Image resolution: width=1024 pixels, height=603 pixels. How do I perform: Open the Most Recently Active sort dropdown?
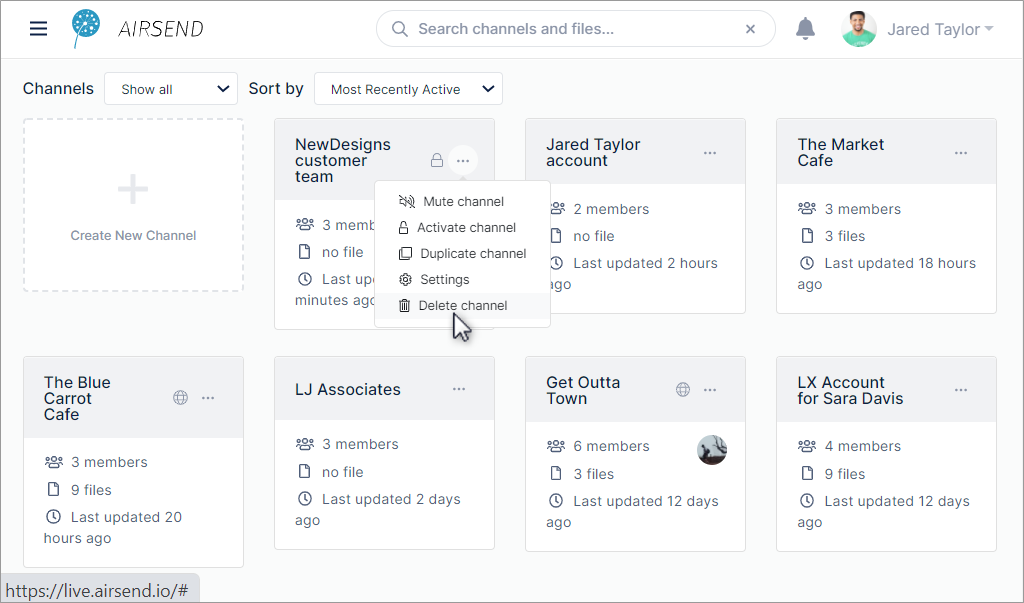pyautogui.click(x=408, y=89)
